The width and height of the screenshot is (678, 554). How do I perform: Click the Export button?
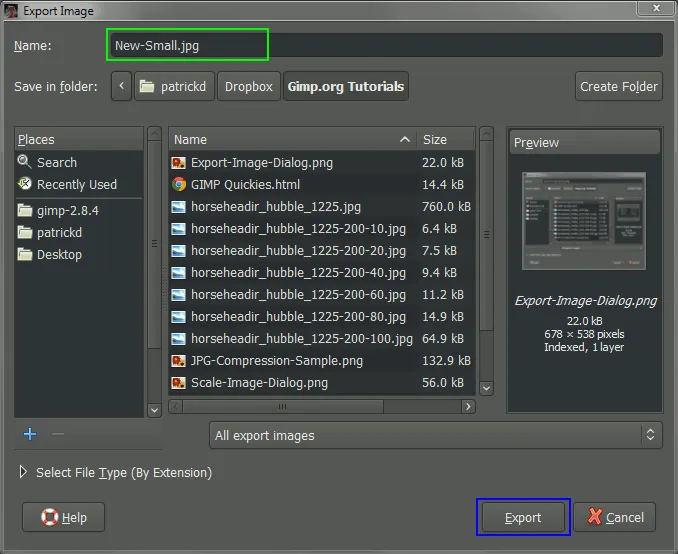[523, 517]
